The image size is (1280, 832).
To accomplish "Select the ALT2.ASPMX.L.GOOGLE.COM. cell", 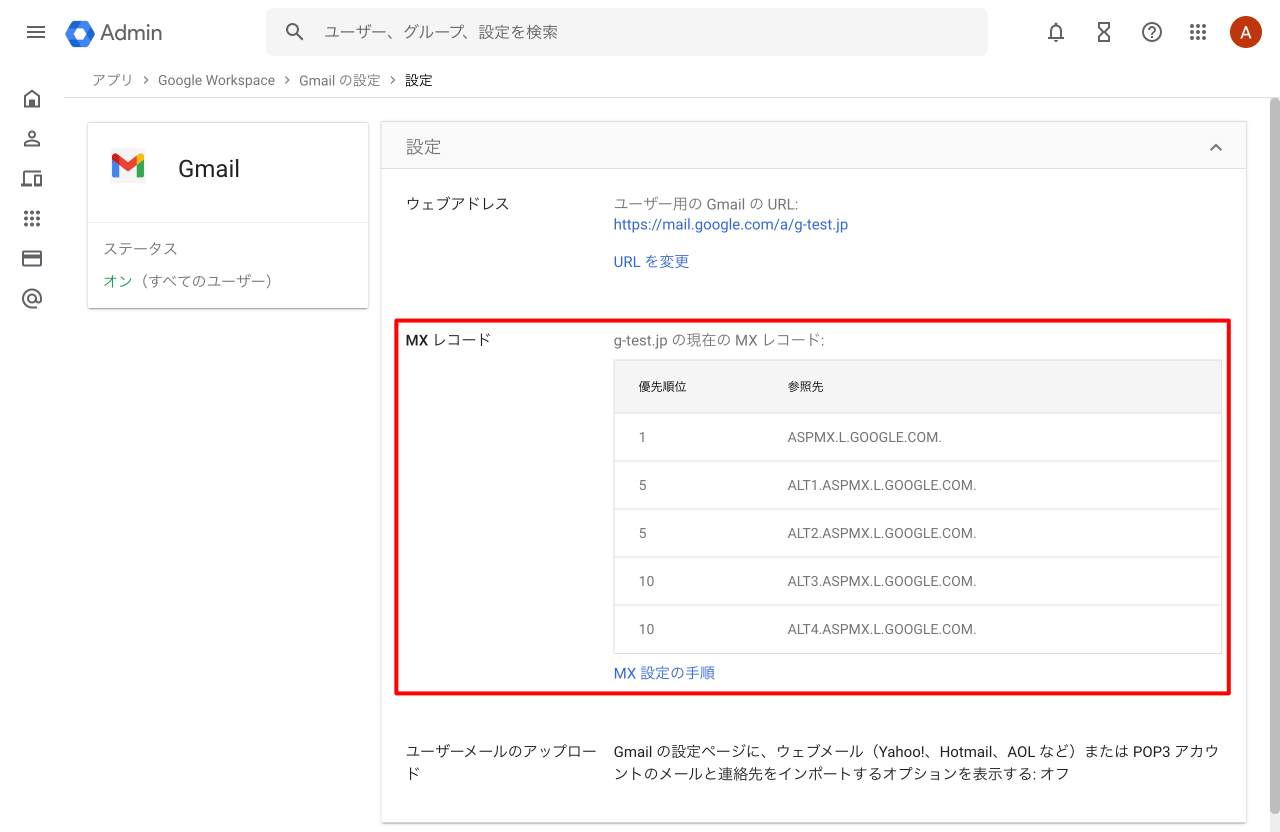I will tap(882, 533).
